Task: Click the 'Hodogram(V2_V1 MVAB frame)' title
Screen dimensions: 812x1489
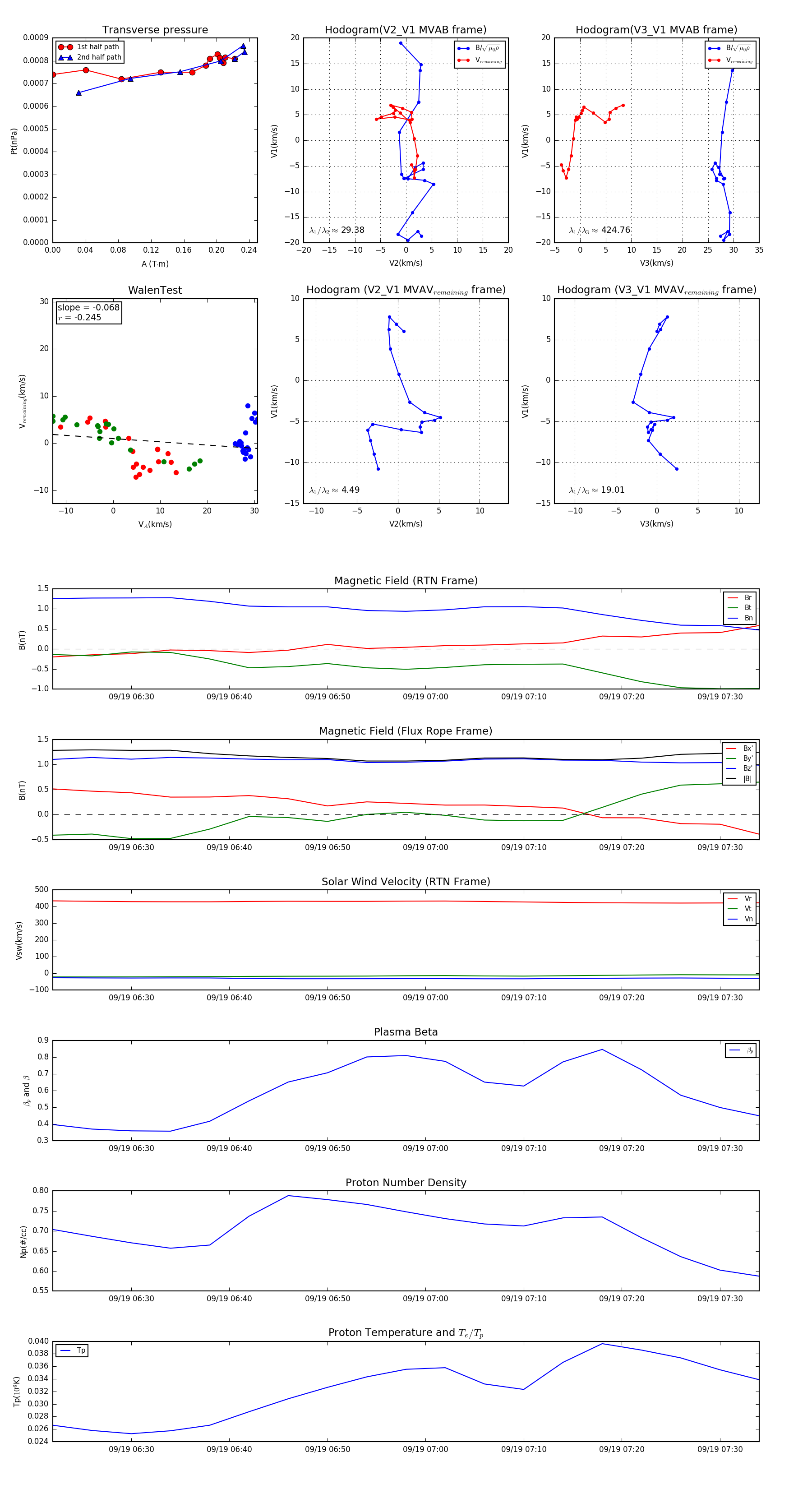Action: coord(406,30)
